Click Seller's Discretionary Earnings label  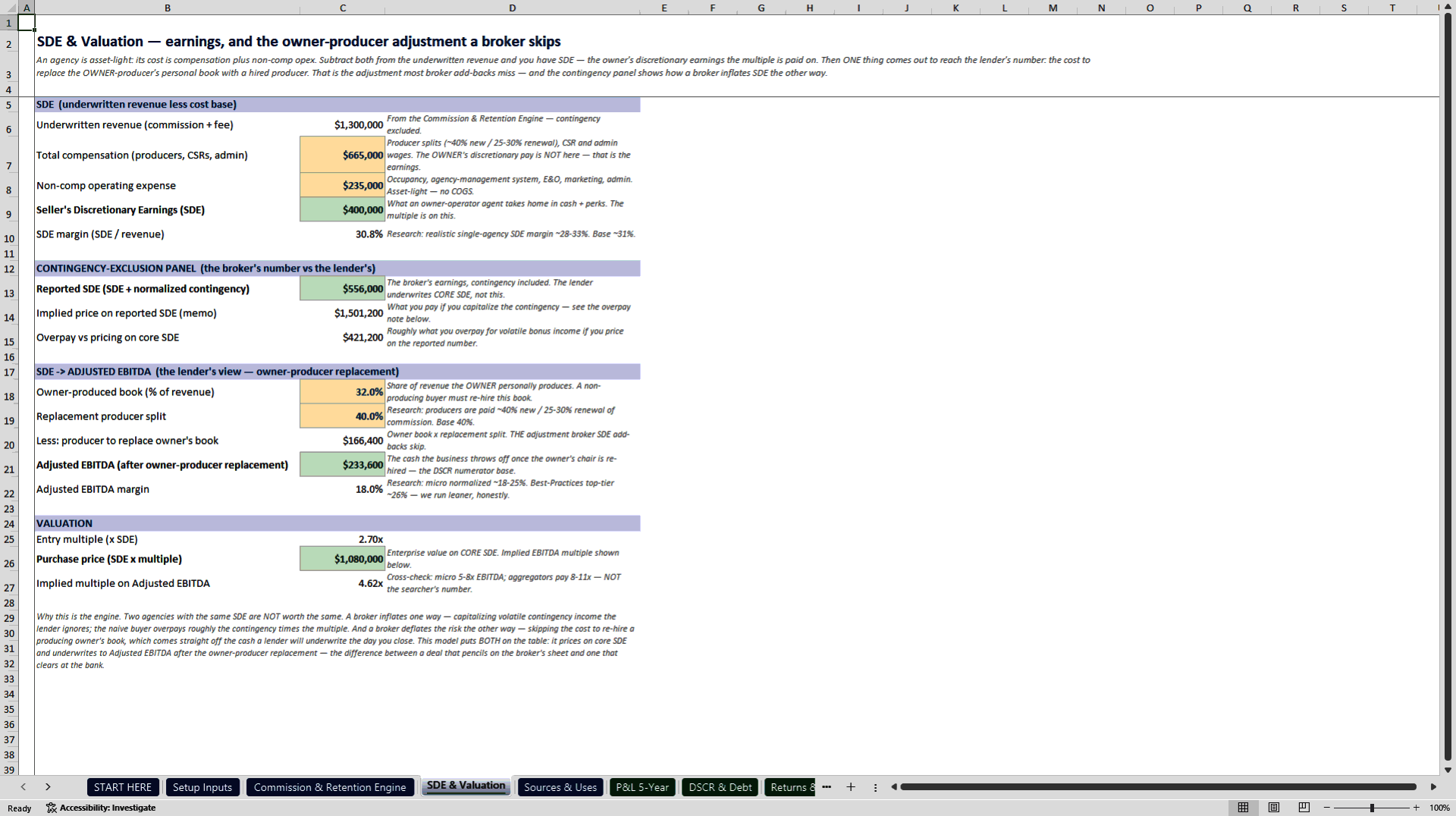[121, 210]
